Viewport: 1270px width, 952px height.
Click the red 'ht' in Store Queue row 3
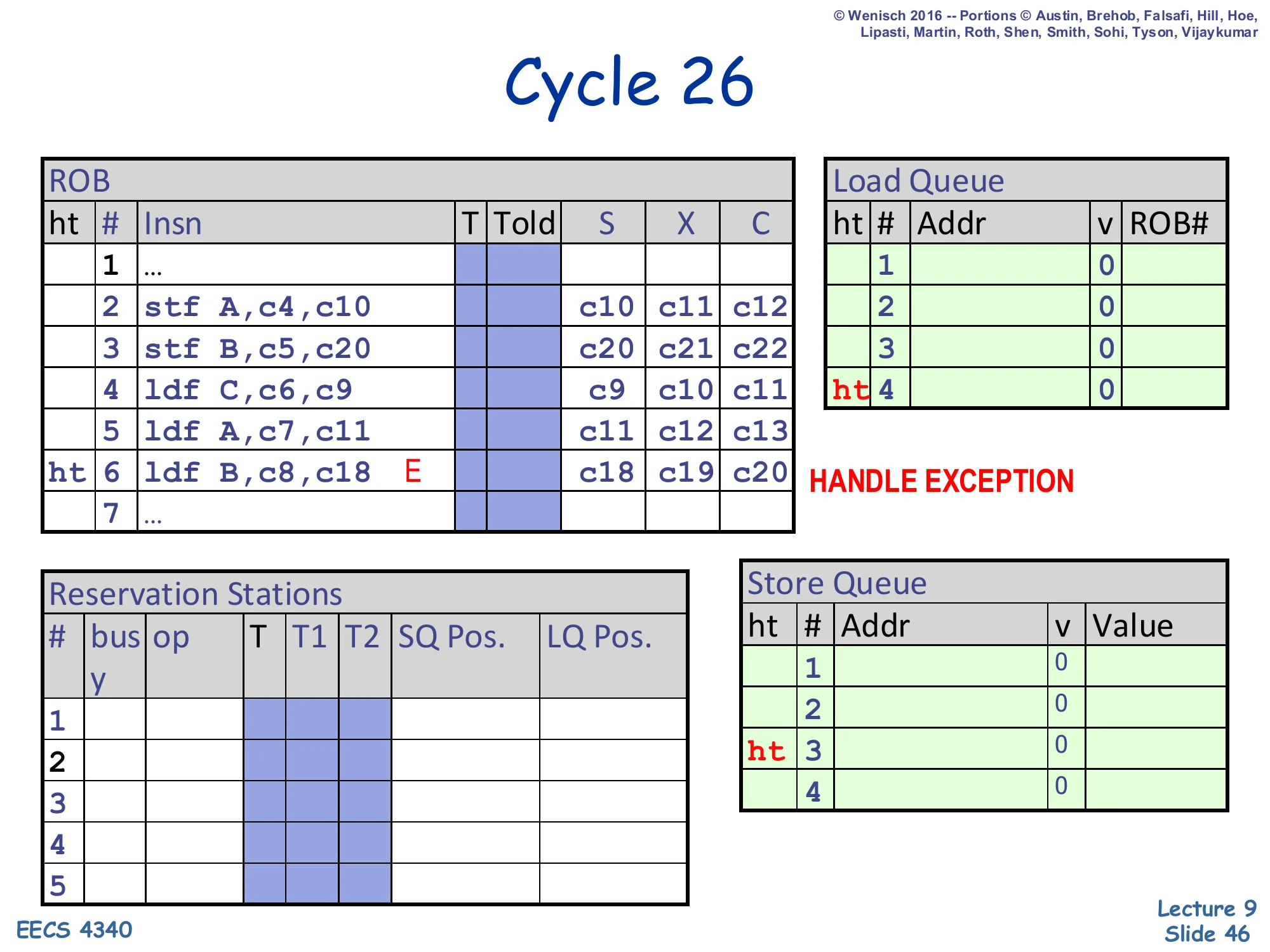coord(766,751)
